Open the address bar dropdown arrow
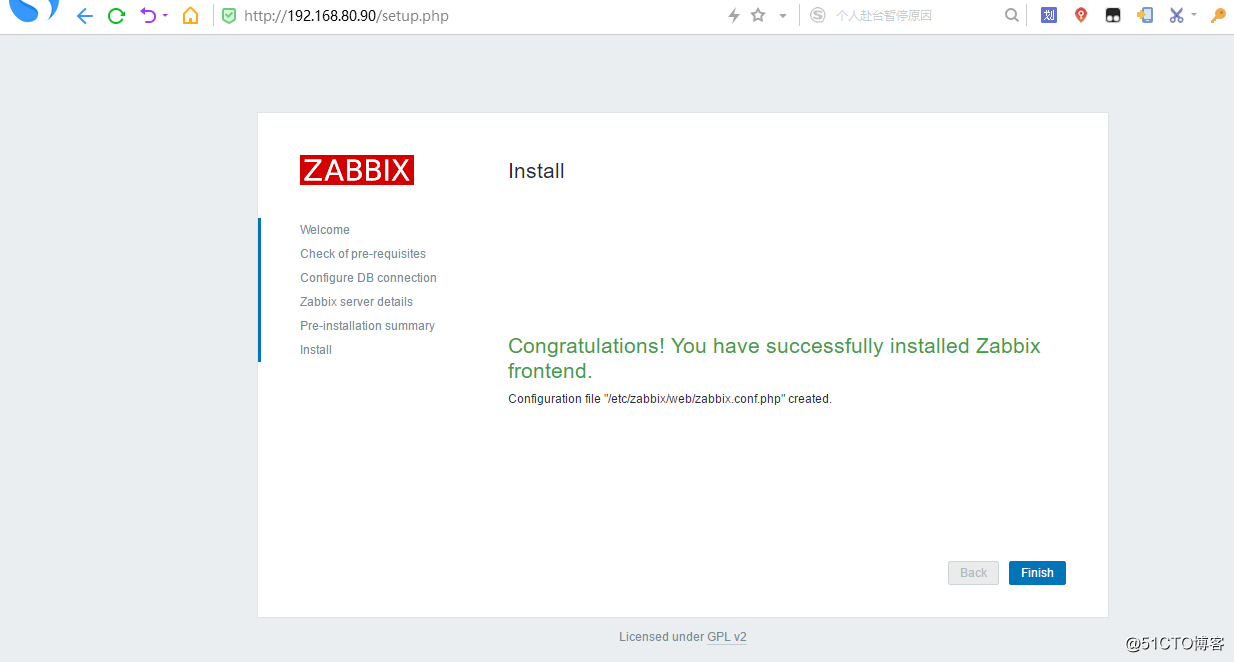The image size is (1234, 662). 782,16
